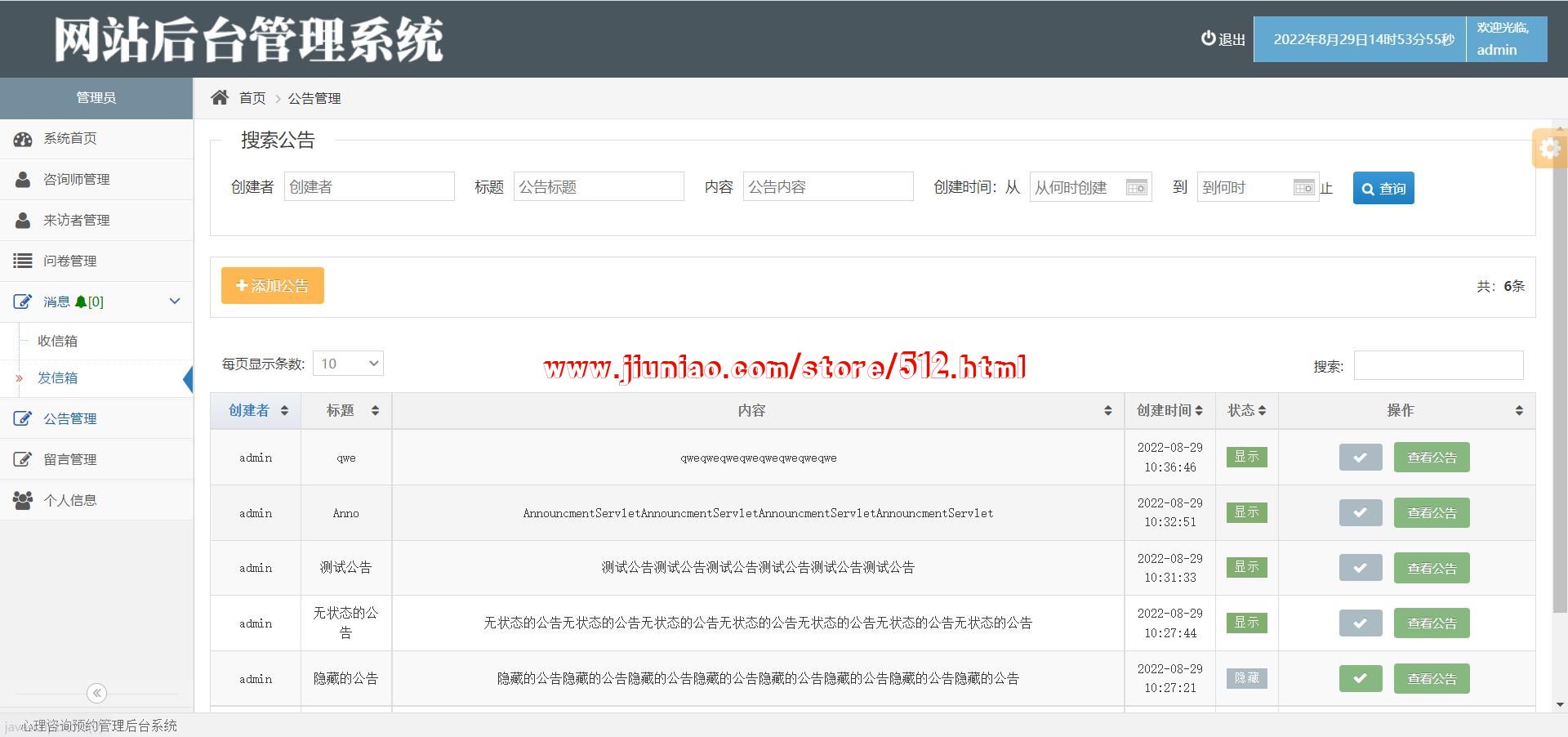
Task: Focus the 公告内容 input field
Action: (x=828, y=187)
